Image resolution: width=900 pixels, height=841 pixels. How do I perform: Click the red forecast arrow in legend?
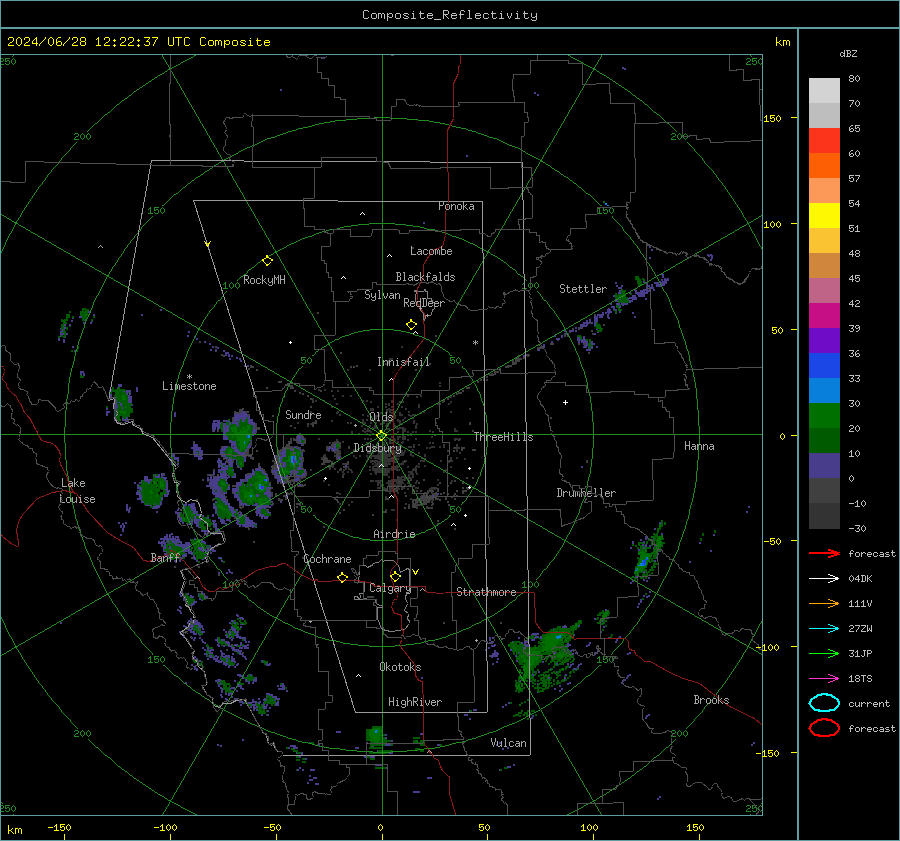point(824,553)
